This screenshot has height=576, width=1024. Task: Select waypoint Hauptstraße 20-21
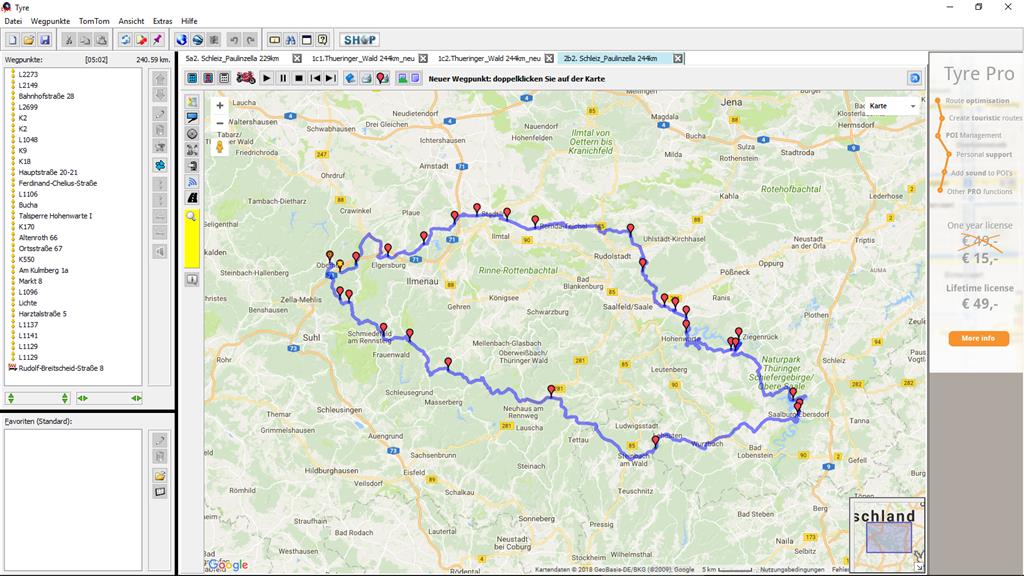pyautogui.click(x=48, y=172)
